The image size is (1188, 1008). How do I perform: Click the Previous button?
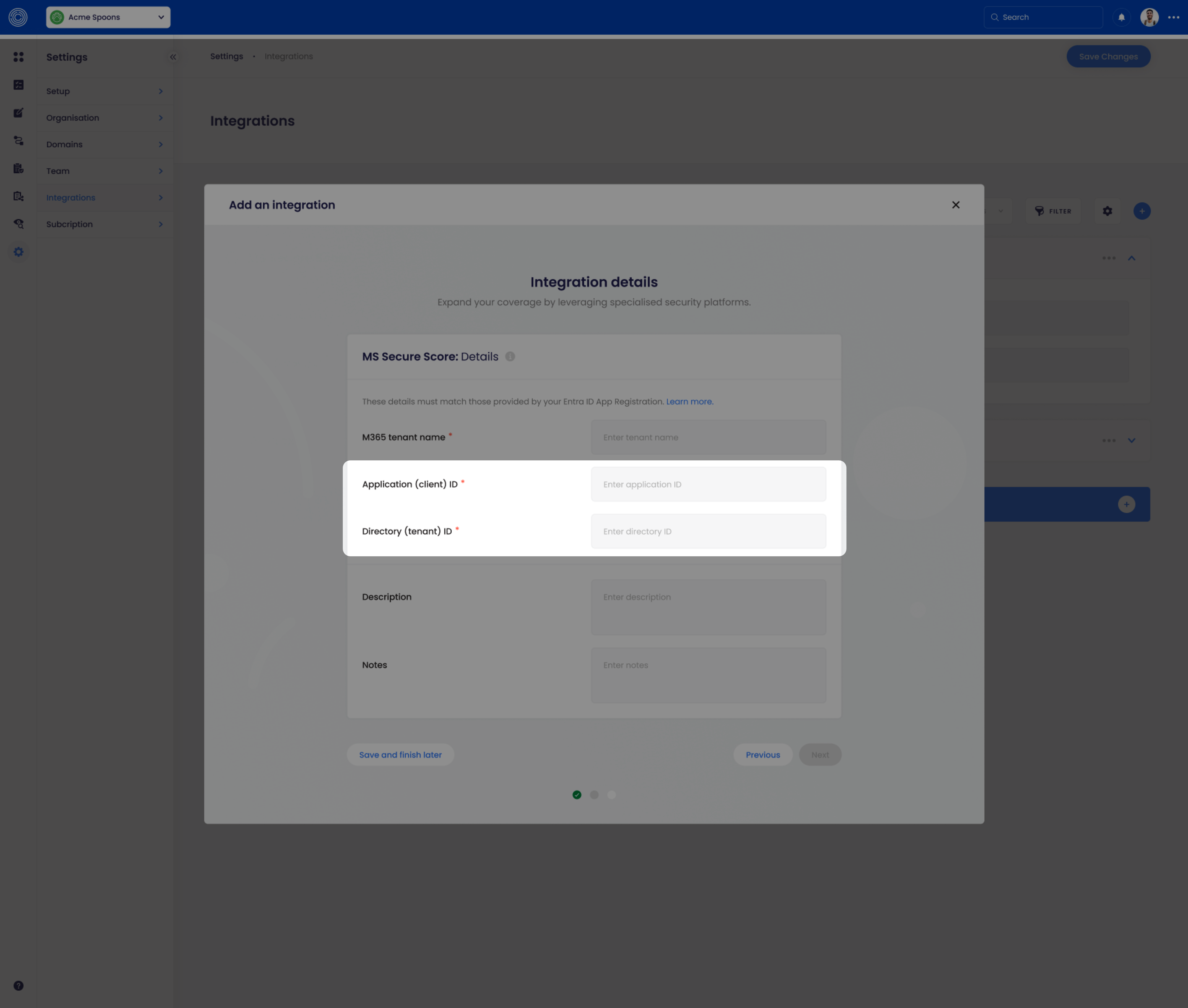762,755
